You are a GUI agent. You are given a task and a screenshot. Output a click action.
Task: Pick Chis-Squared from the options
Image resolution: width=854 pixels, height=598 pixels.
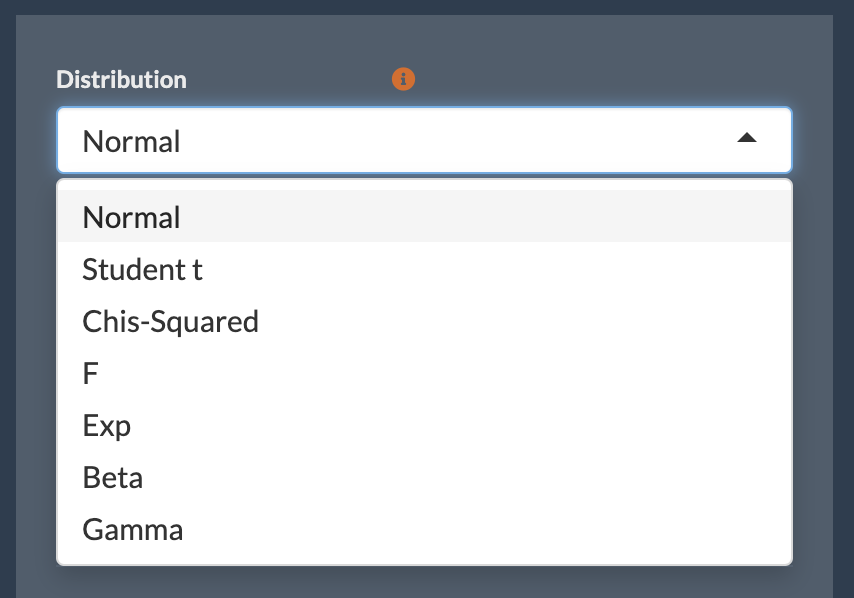tap(170, 321)
